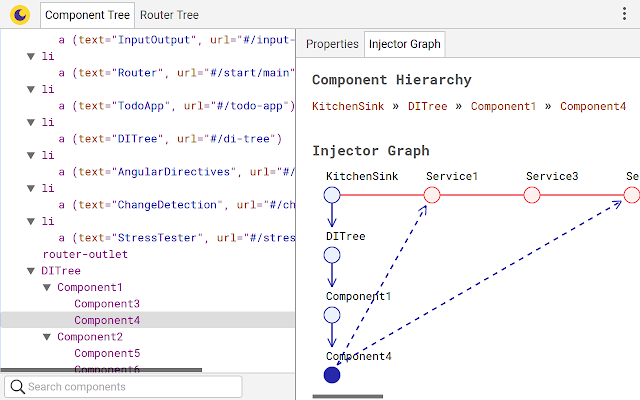Collapse the Component2 tree node
The image size is (640, 400).
(x=47, y=337)
